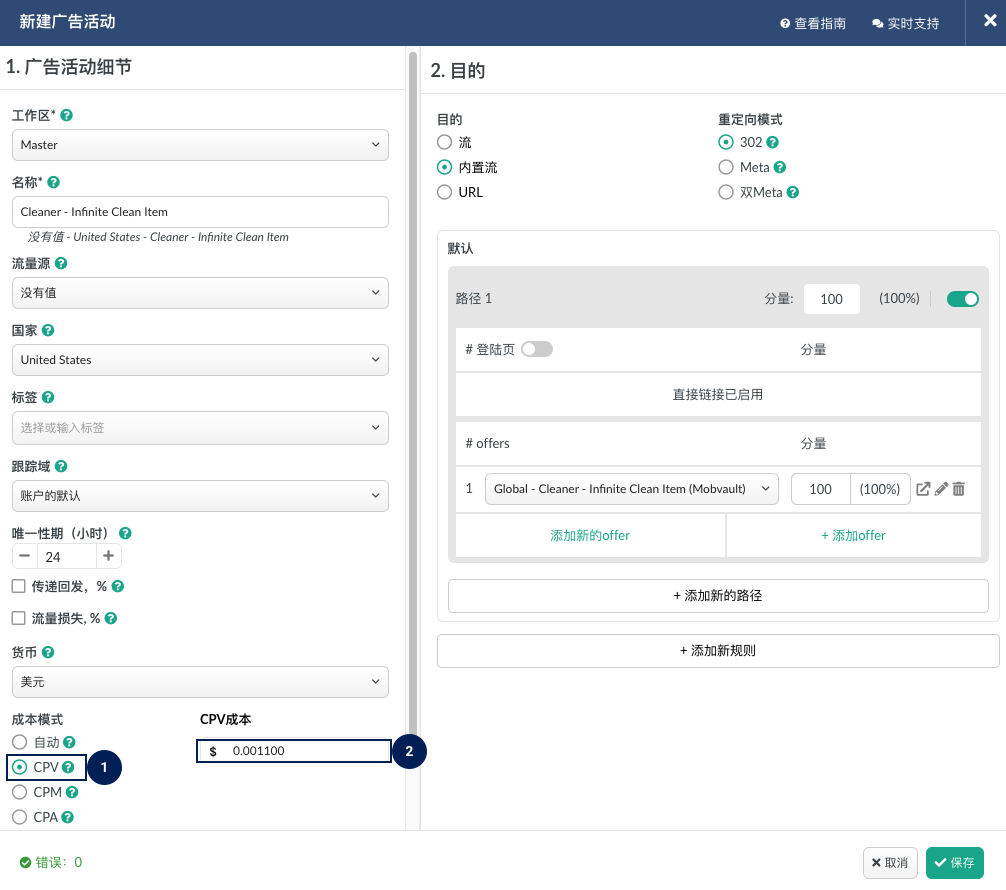Click 路径 1 分量 weight field
This screenshot has height=890, width=1006.
[x=831, y=299]
